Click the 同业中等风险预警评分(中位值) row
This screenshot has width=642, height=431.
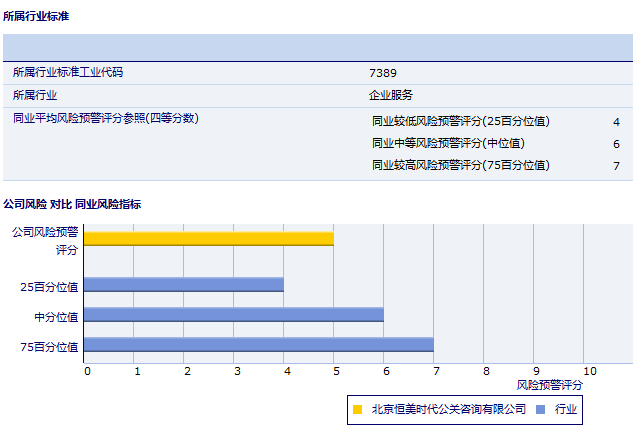point(447,143)
